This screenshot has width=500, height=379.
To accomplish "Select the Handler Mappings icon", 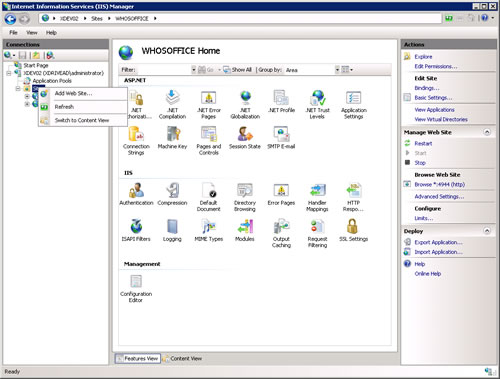I will pyautogui.click(x=317, y=197).
